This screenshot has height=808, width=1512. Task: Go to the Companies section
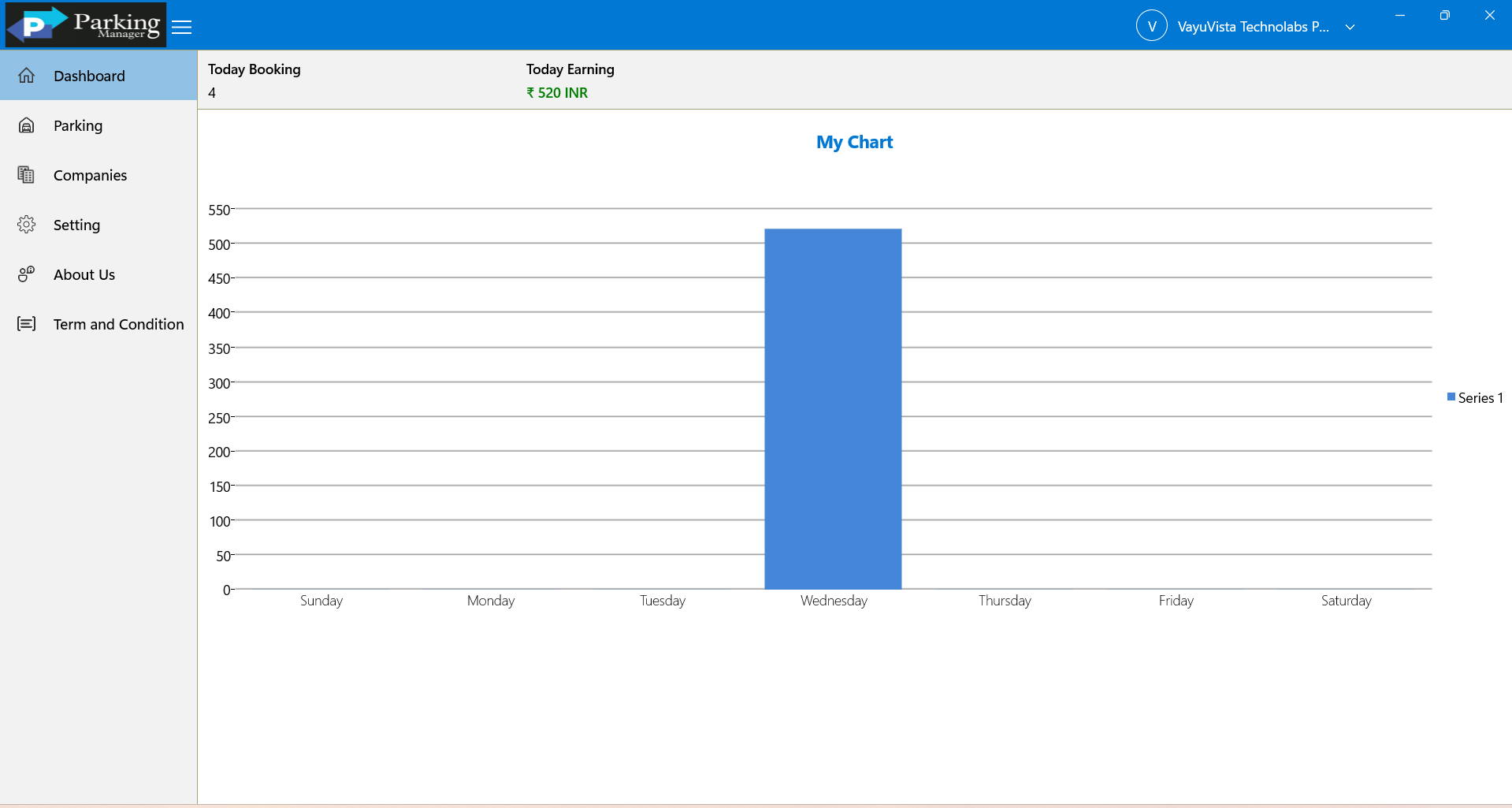point(98,175)
